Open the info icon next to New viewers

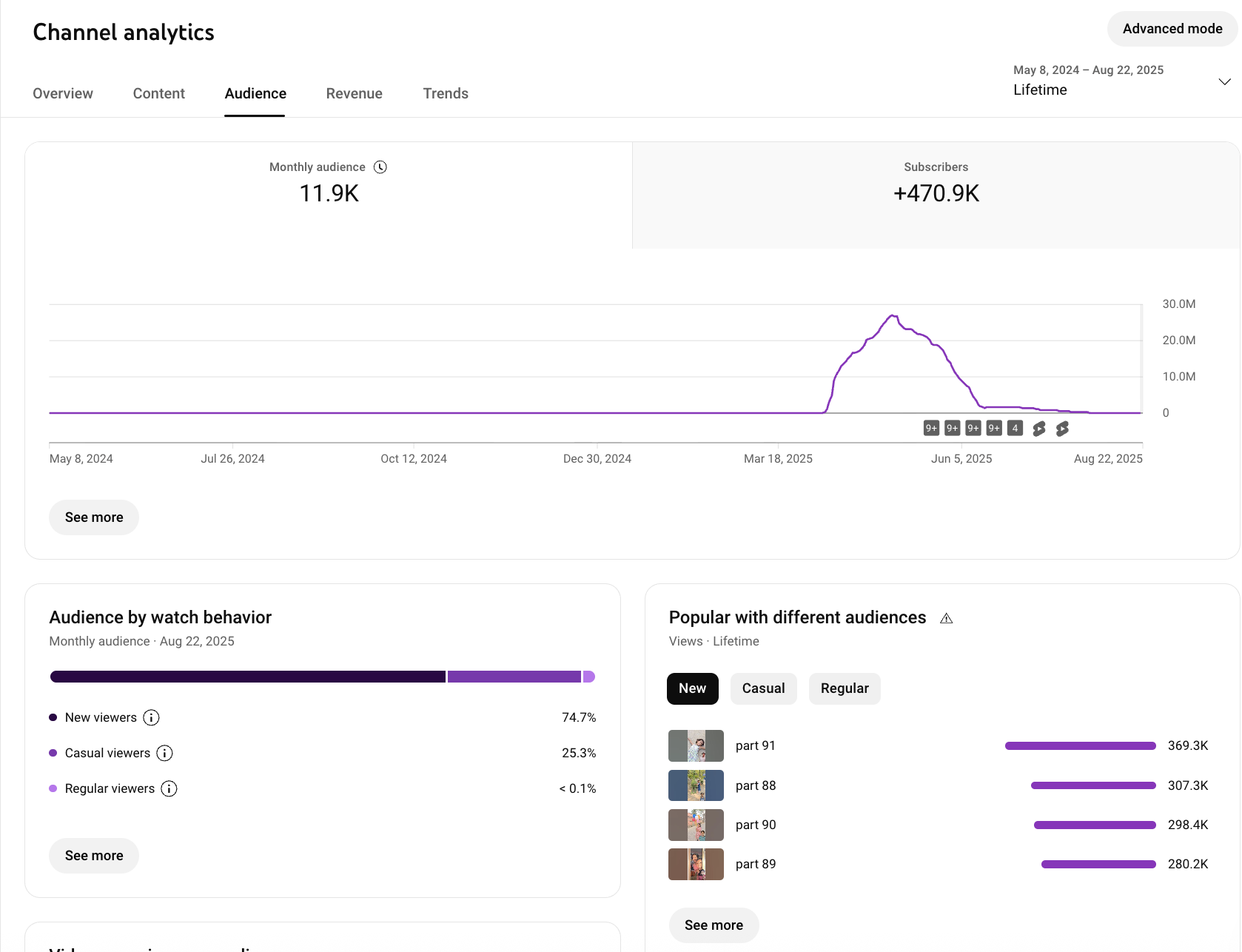[x=151, y=717]
